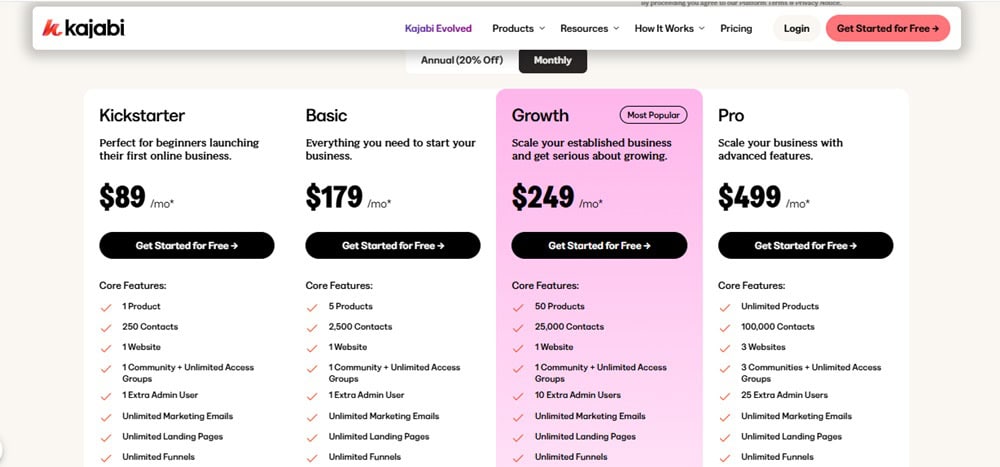Select the Monthly billing option
1000x467 pixels.
[x=552, y=60]
